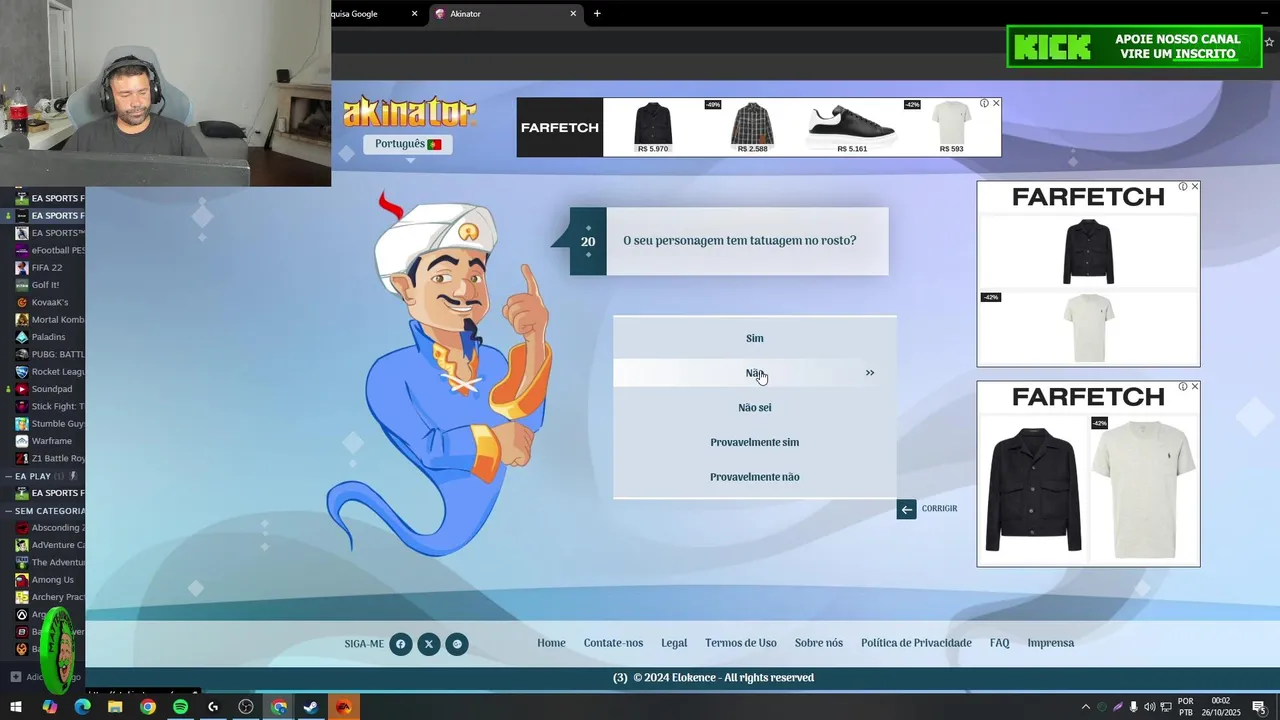Select Mortal Kombat in the Steam library
Screen dimensions: 1280x720
50,320
